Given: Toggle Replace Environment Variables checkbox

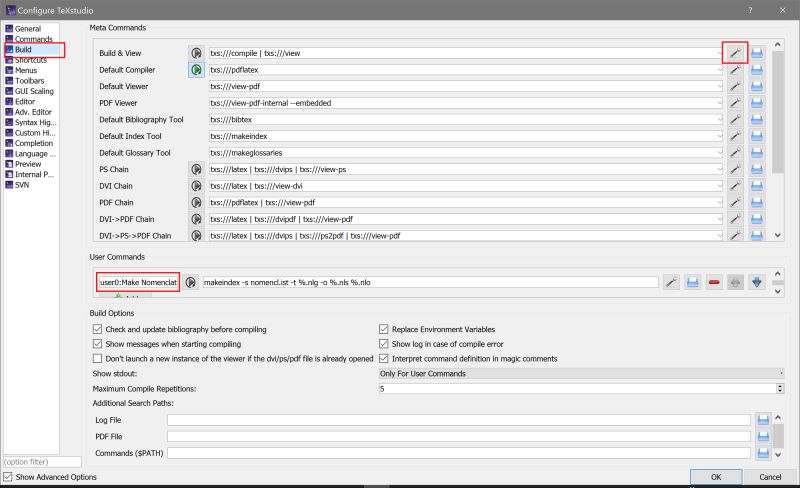Looking at the screenshot, I should (384, 329).
